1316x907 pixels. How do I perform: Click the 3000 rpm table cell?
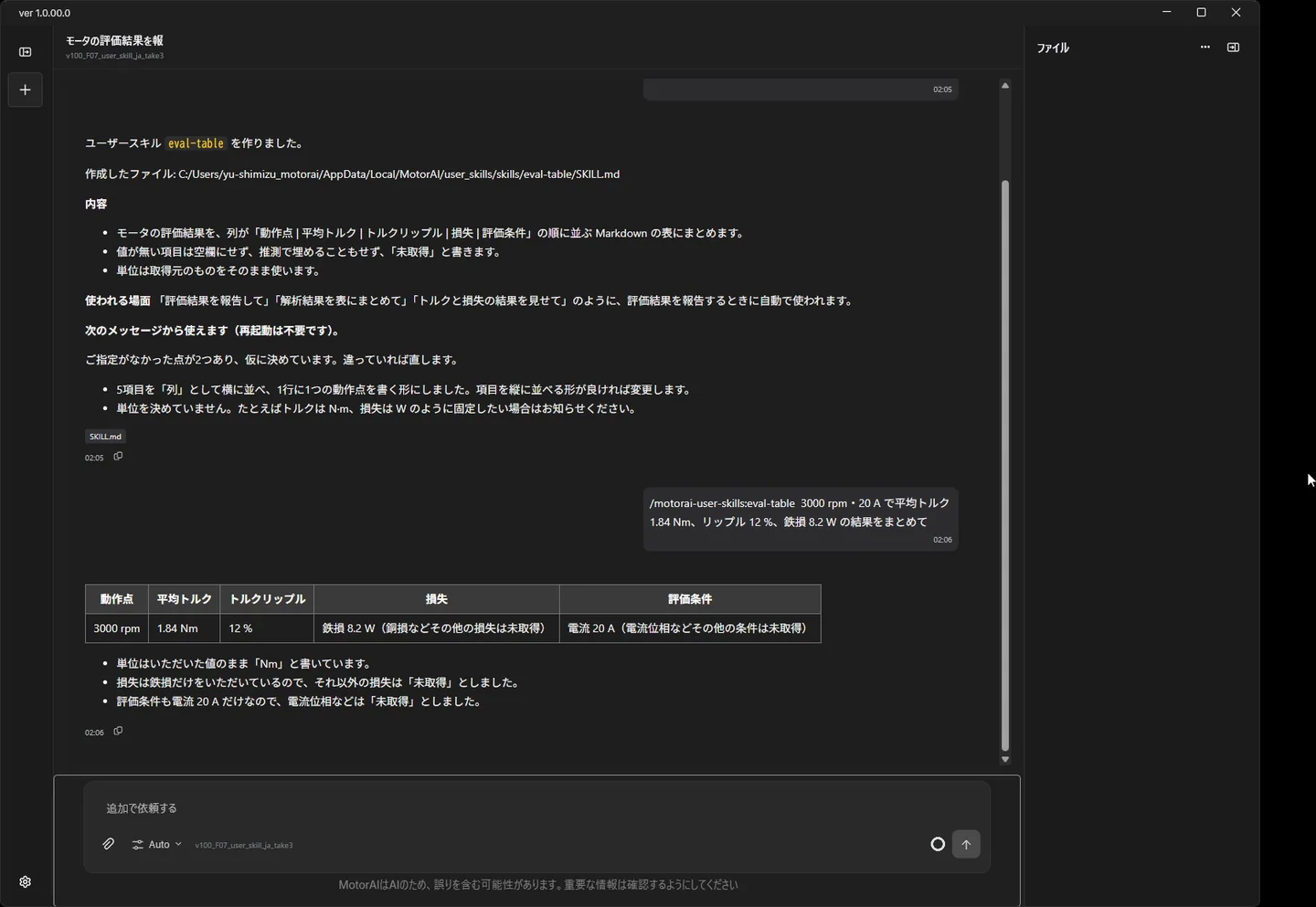tap(117, 628)
